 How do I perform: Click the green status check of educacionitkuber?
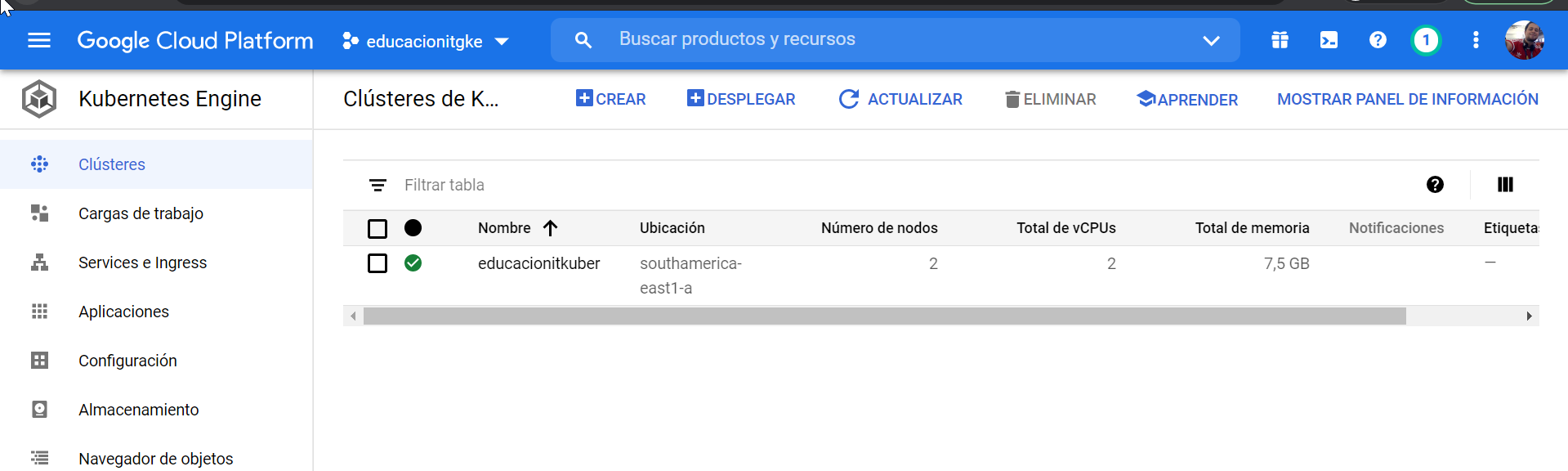pyautogui.click(x=413, y=263)
